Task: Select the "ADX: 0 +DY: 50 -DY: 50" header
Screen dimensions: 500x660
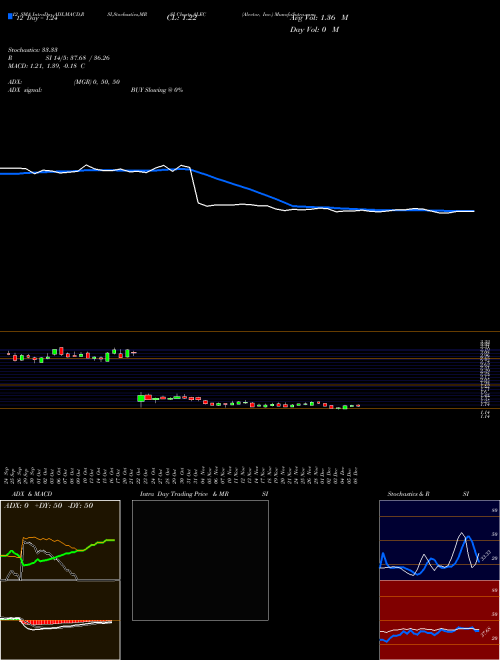Action: click(48, 505)
